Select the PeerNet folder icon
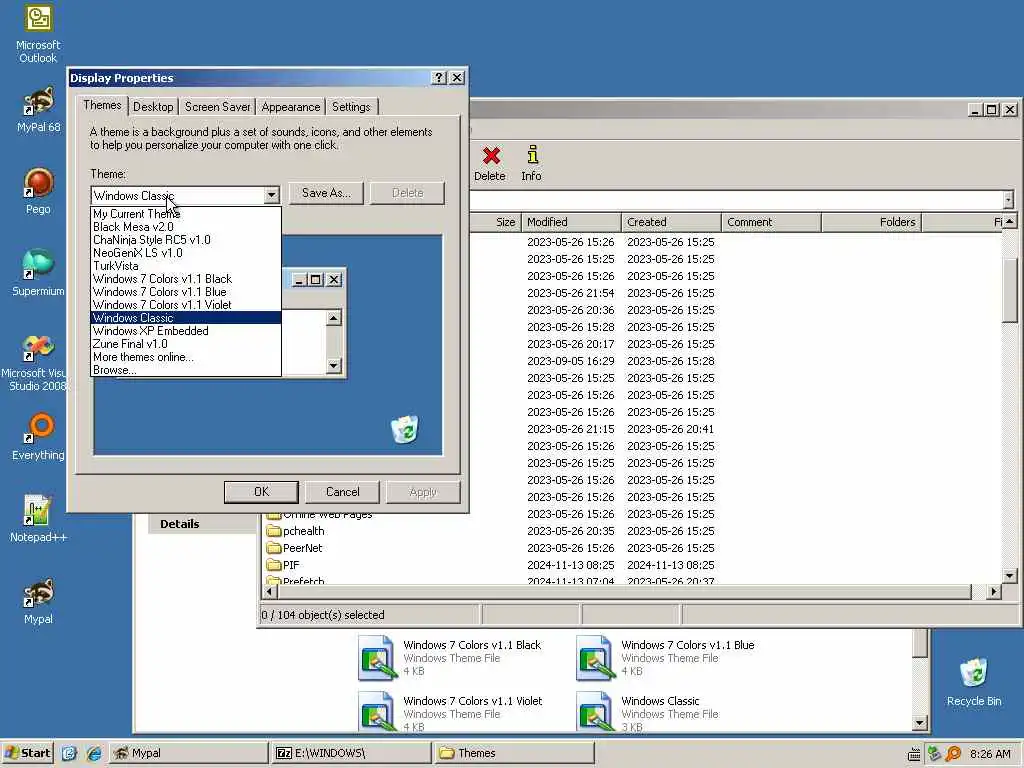1024x768 pixels. [x=274, y=548]
